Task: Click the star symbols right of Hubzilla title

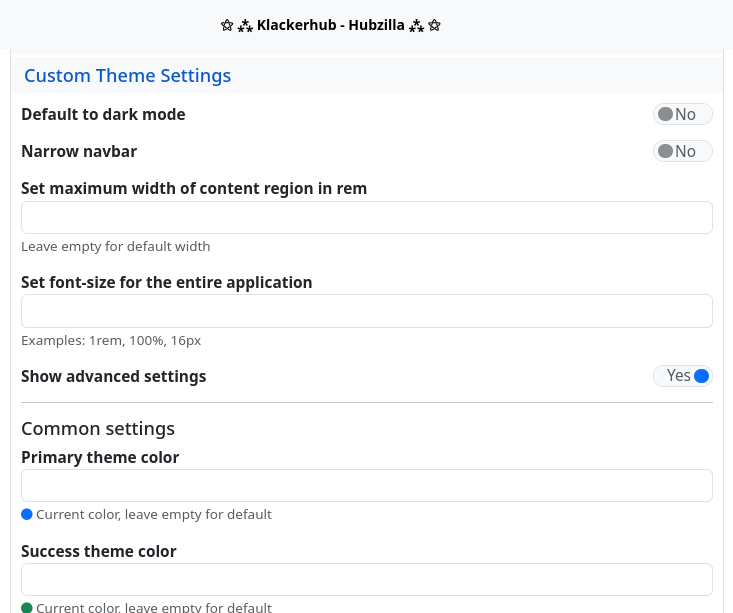Action: pyautogui.click(x=425, y=25)
